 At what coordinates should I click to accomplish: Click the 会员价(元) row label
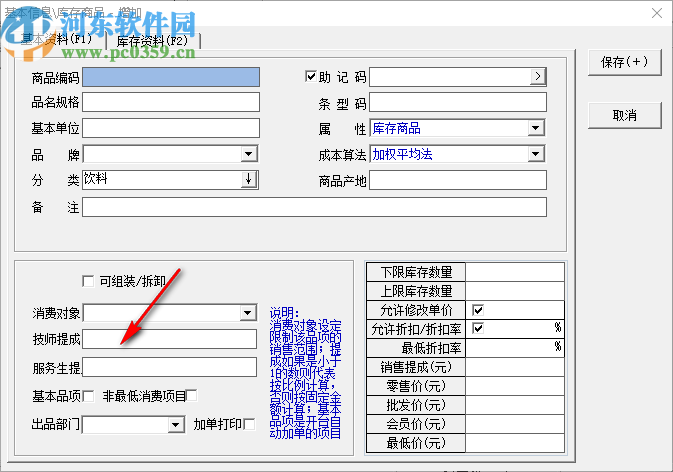click(416, 424)
